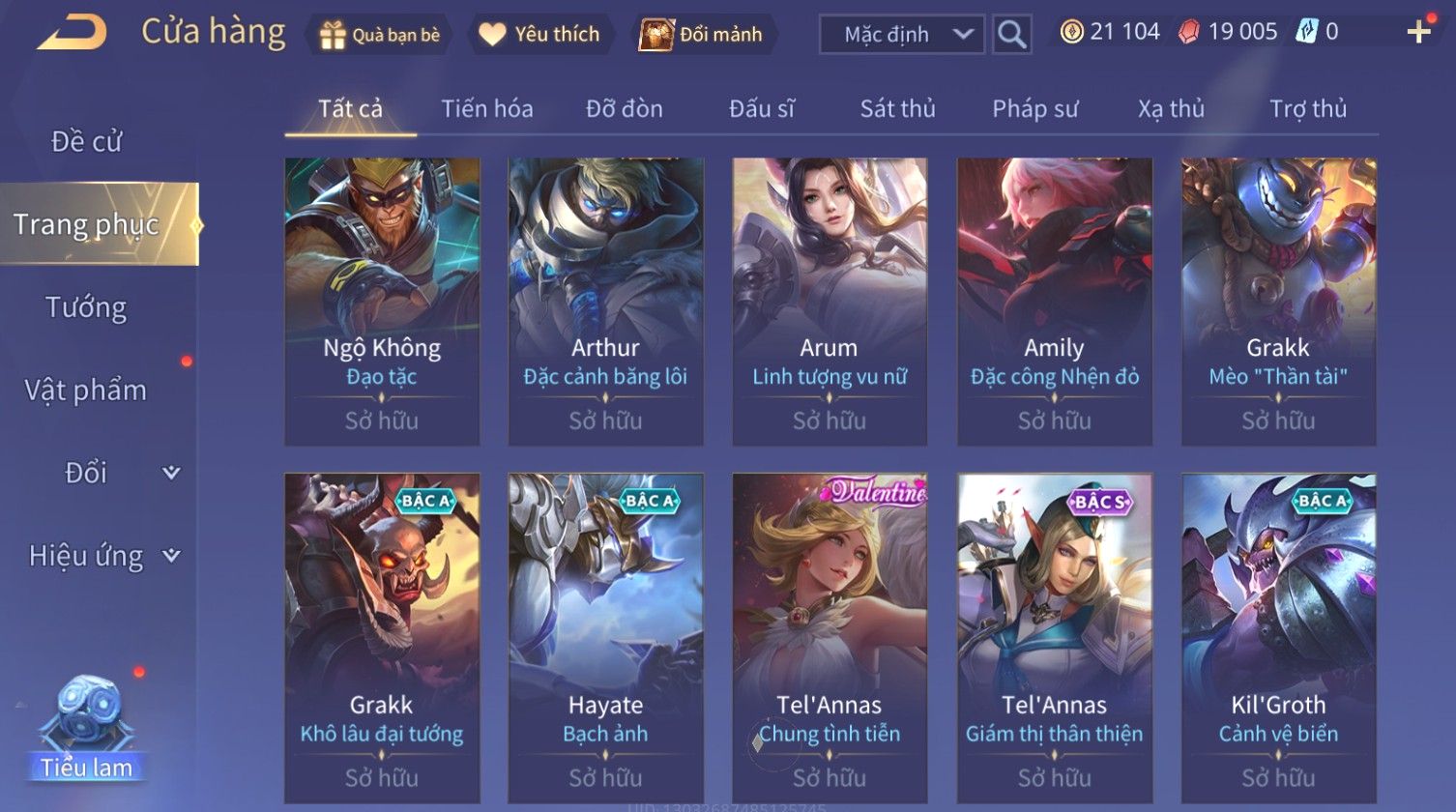Image resolution: width=1456 pixels, height=812 pixels.
Task: Select Tel'Annas Chung tình tiễn skin card
Action: 830,638
